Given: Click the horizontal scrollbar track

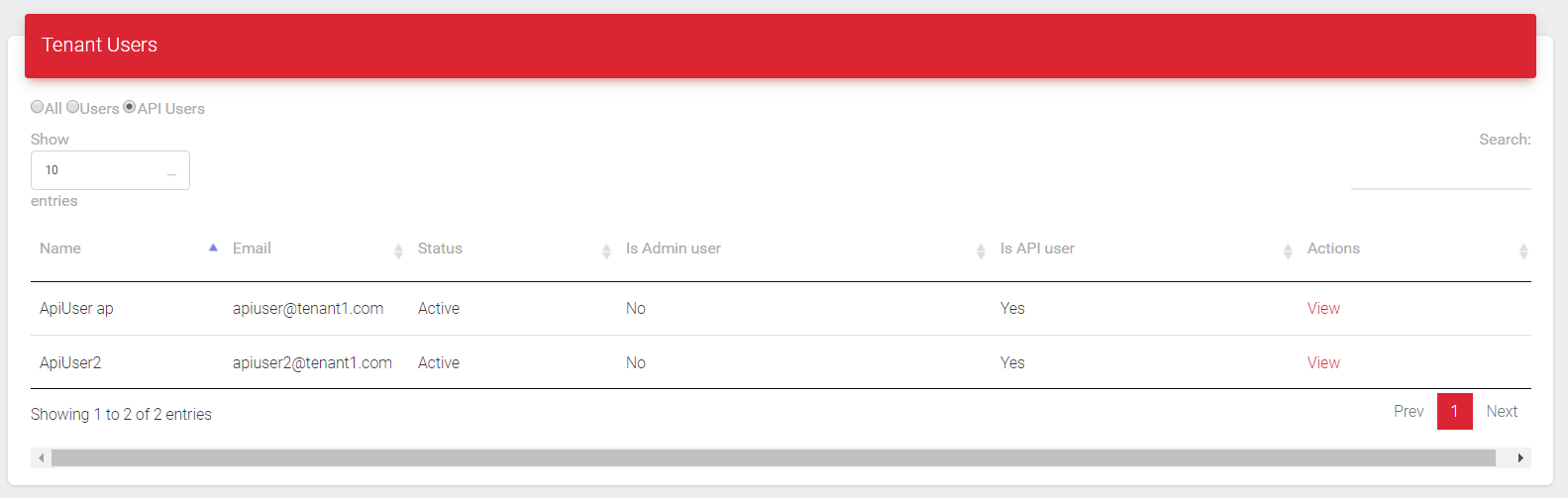Looking at the screenshot, I should tap(773, 458).
